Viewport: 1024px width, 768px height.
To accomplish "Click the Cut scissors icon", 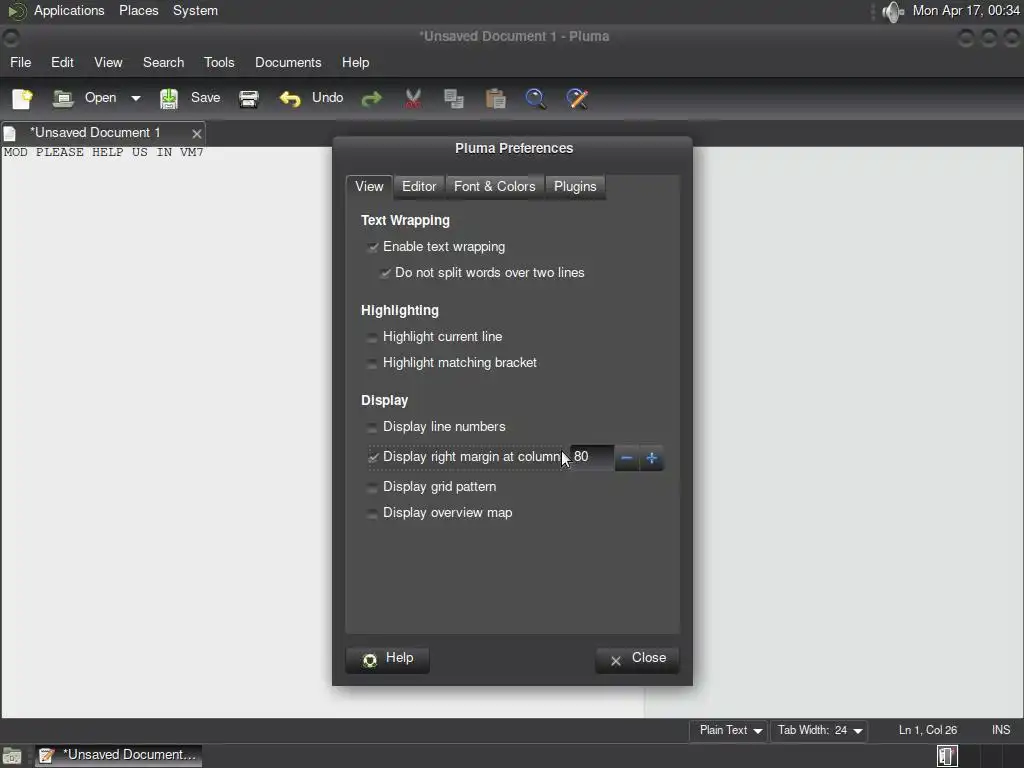I will pos(413,99).
